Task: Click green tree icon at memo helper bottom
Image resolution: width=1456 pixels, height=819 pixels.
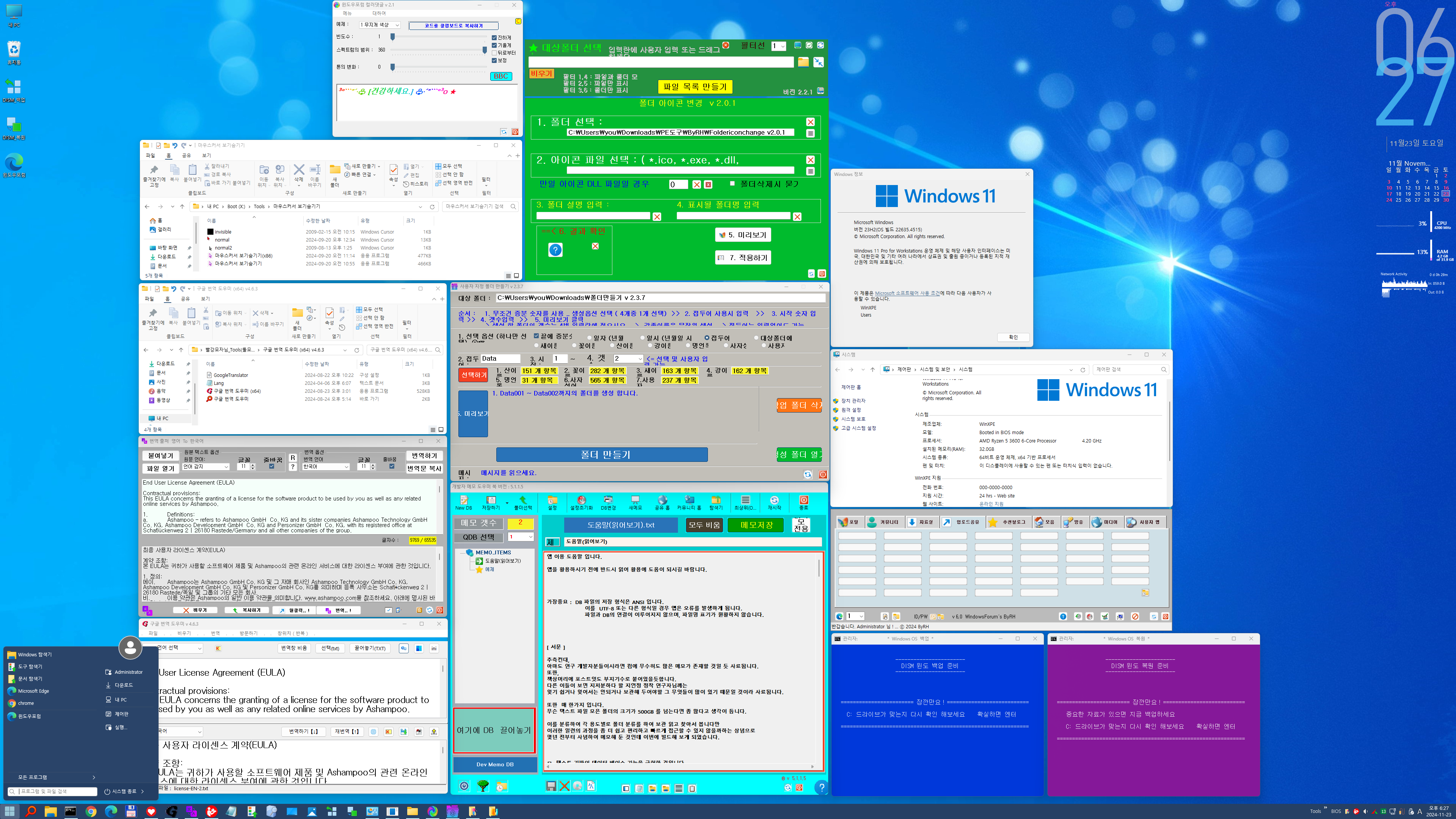Action: 483,786
